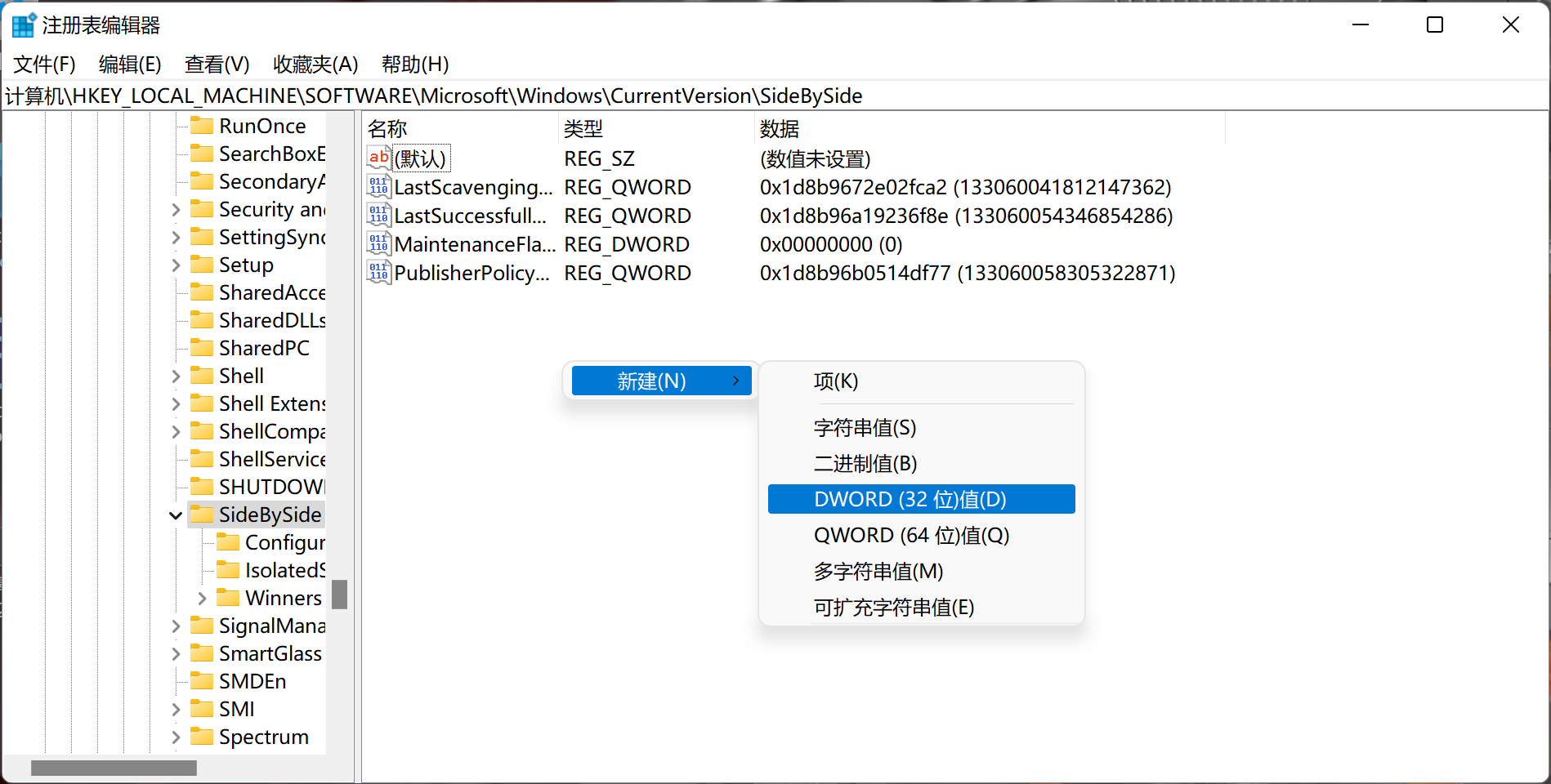Choose 二进制值(B) from the submenu
This screenshot has height=784, width=1551.
point(921,463)
